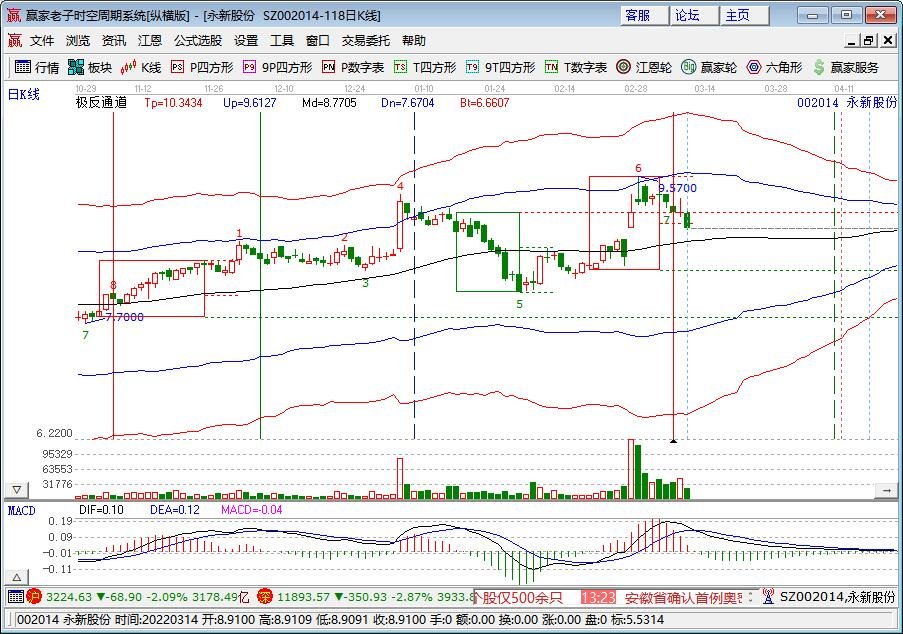Open the 浏览 menu
The width and height of the screenshot is (903, 634).
[78, 40]
